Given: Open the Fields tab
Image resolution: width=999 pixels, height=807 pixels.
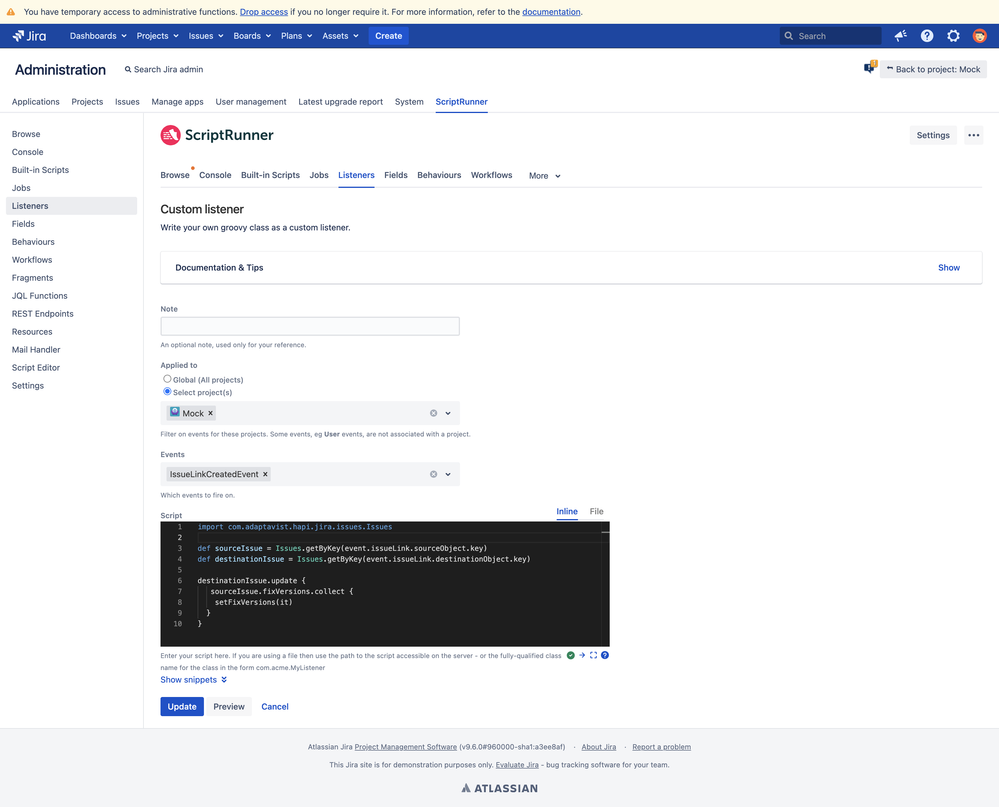Looking at the screenshot, I should [396, 175].
